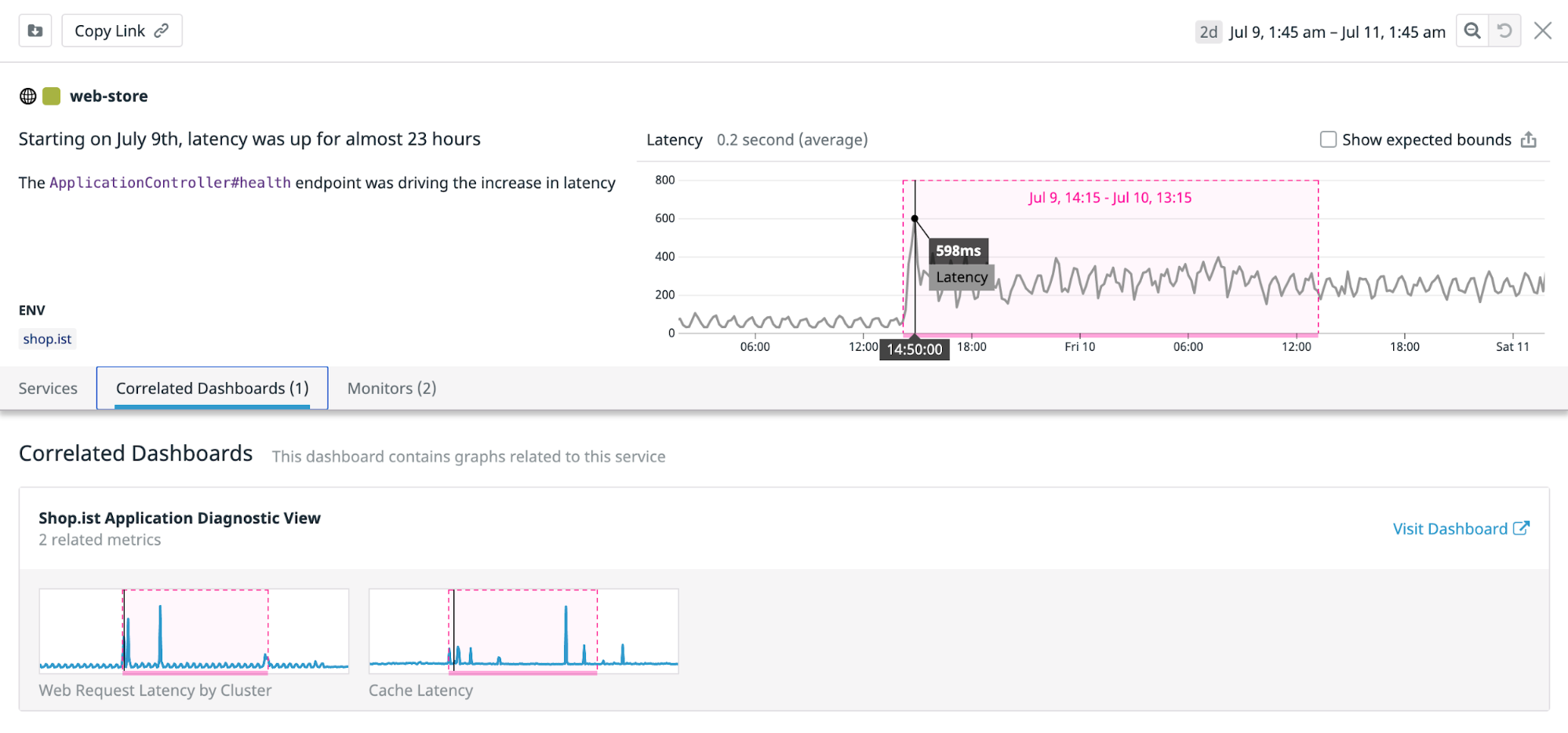Open the Monitors (2) tab
The image size is (1568, 733).
click(390, 388)
